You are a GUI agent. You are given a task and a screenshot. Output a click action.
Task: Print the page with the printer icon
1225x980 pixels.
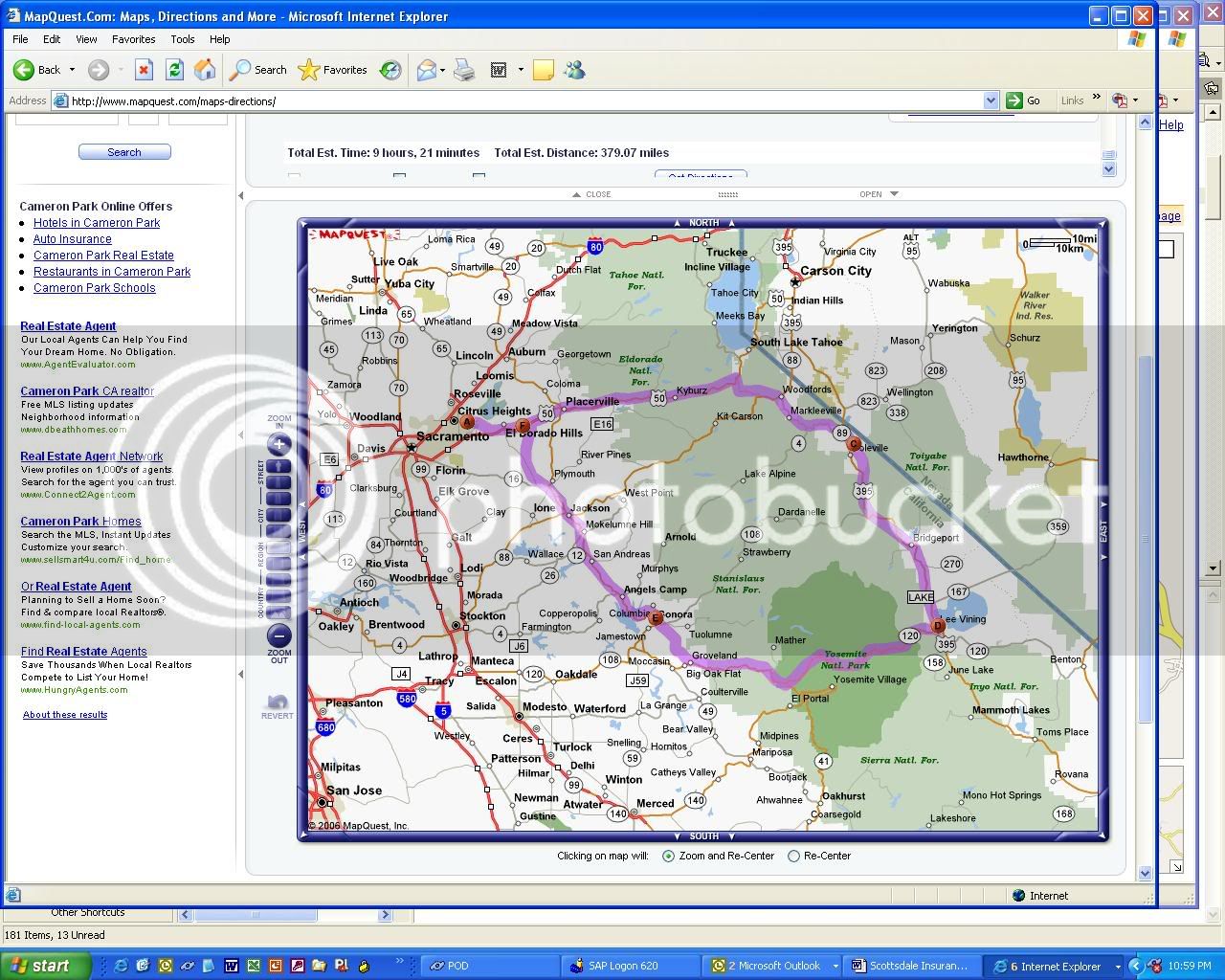[464, 70]
